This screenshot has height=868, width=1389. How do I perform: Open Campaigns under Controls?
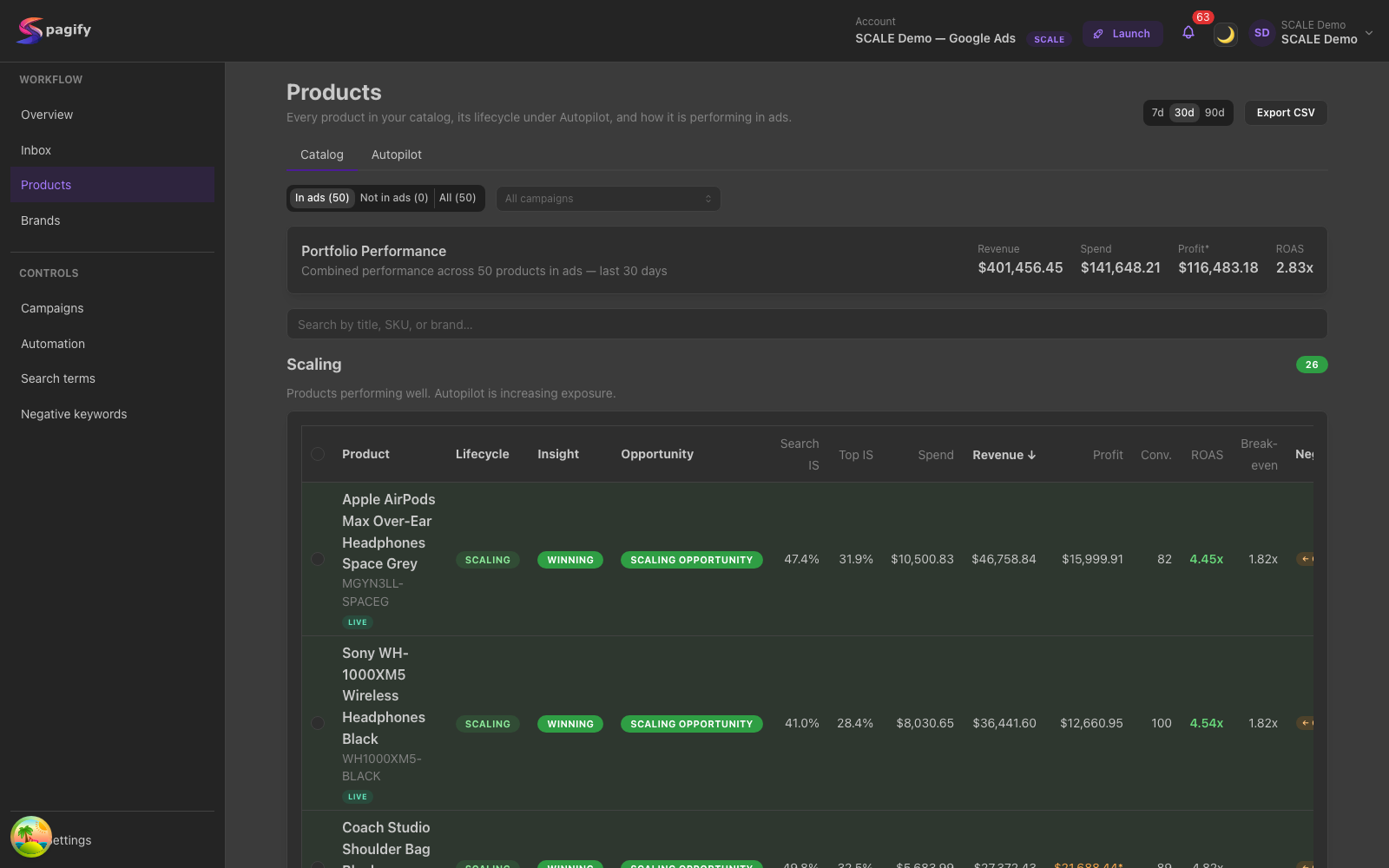[x=112, y=308]
